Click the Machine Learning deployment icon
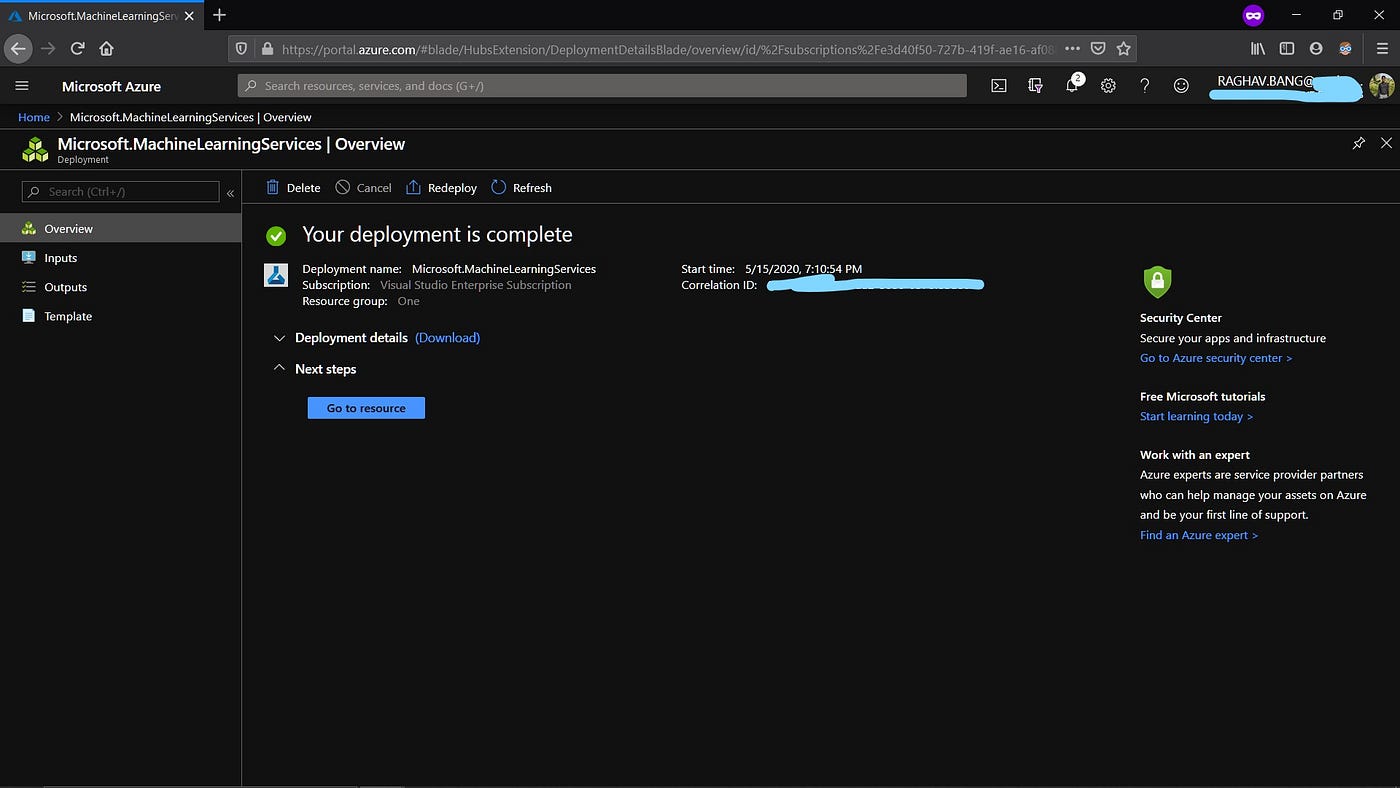The height and width of the screenshot is (788, 1400). [x=276, y=275]
